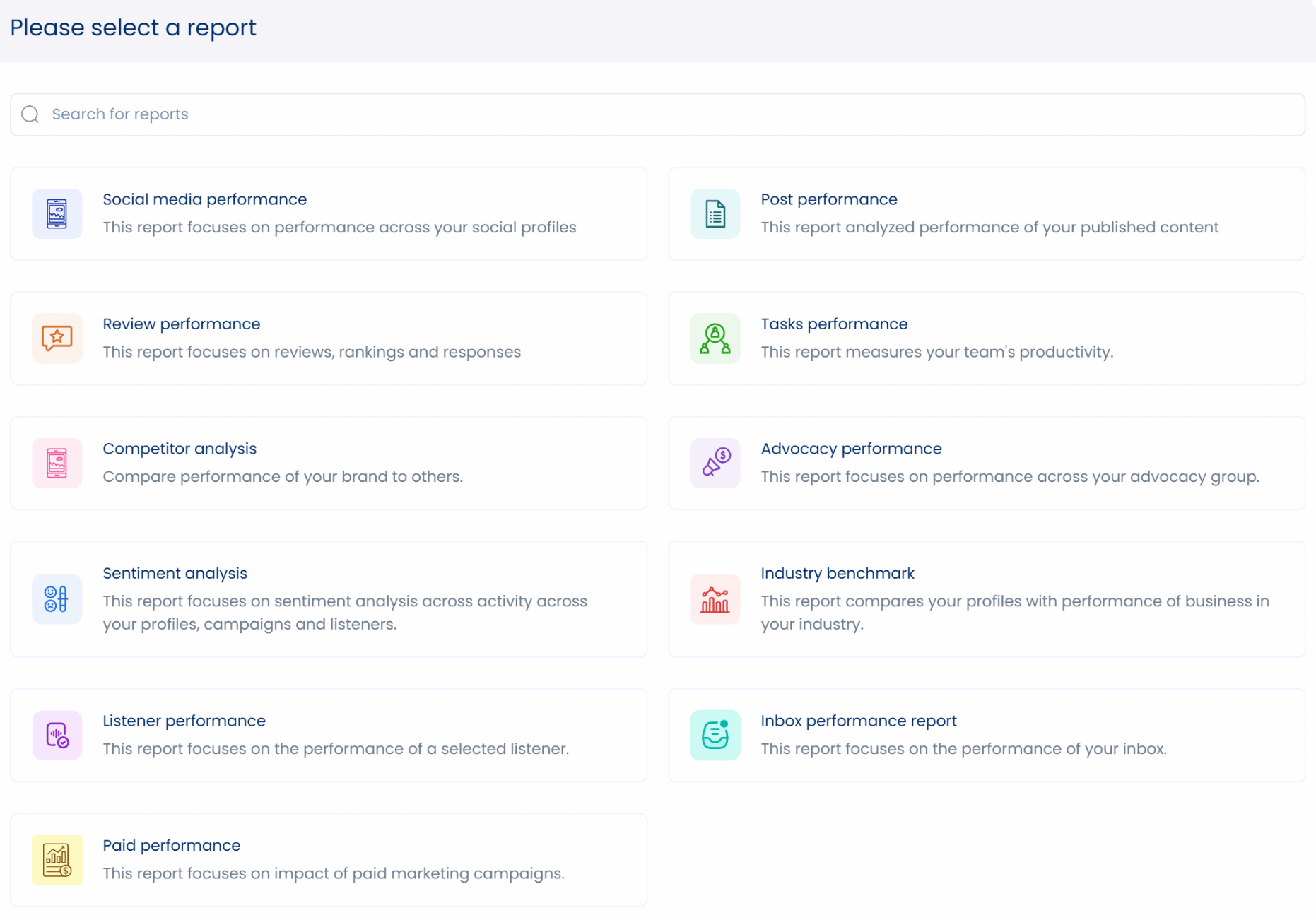Click the Inbox performance report icon
This screenshot has width=1316, height=920.
click(x=715, y=735)
